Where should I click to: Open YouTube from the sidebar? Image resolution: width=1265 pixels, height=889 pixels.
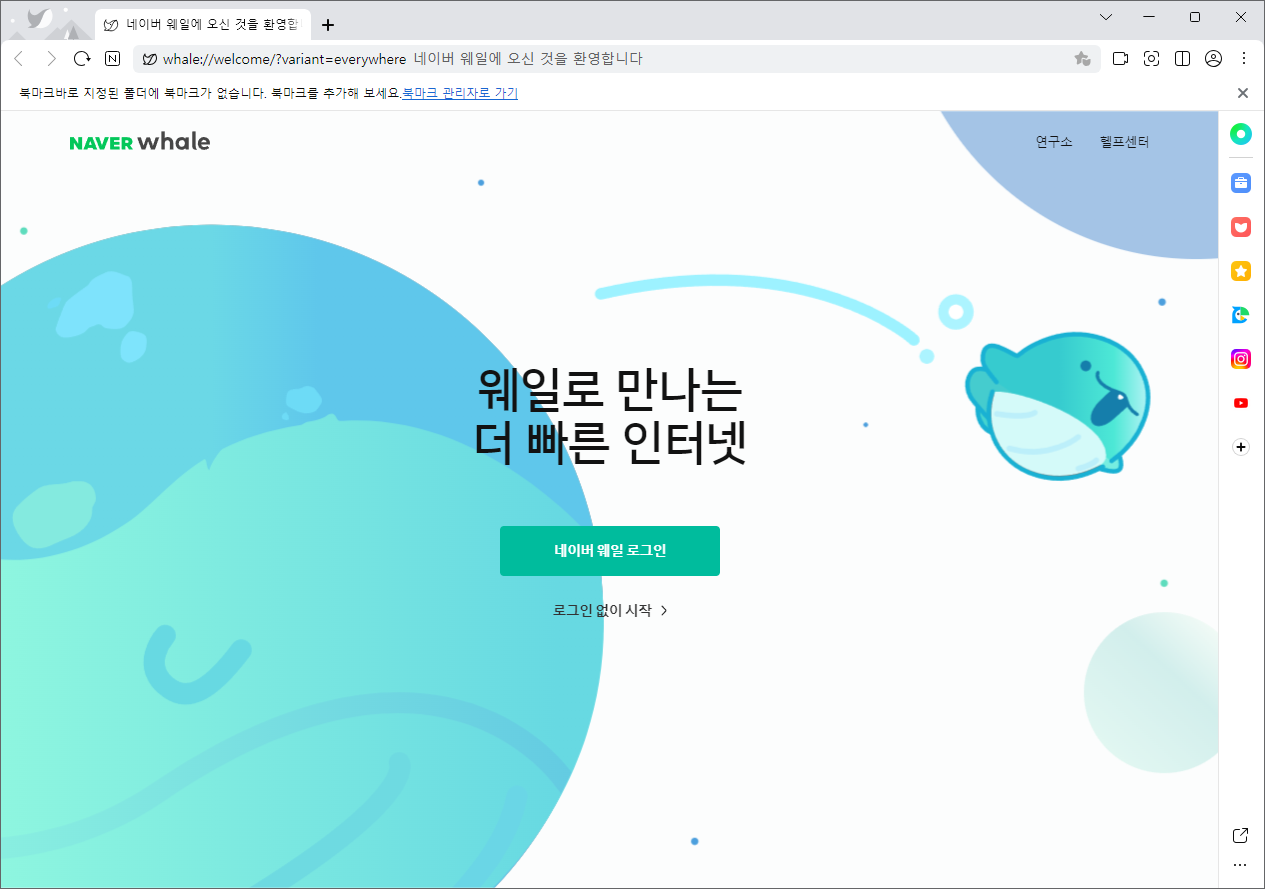click(1241, 403)
